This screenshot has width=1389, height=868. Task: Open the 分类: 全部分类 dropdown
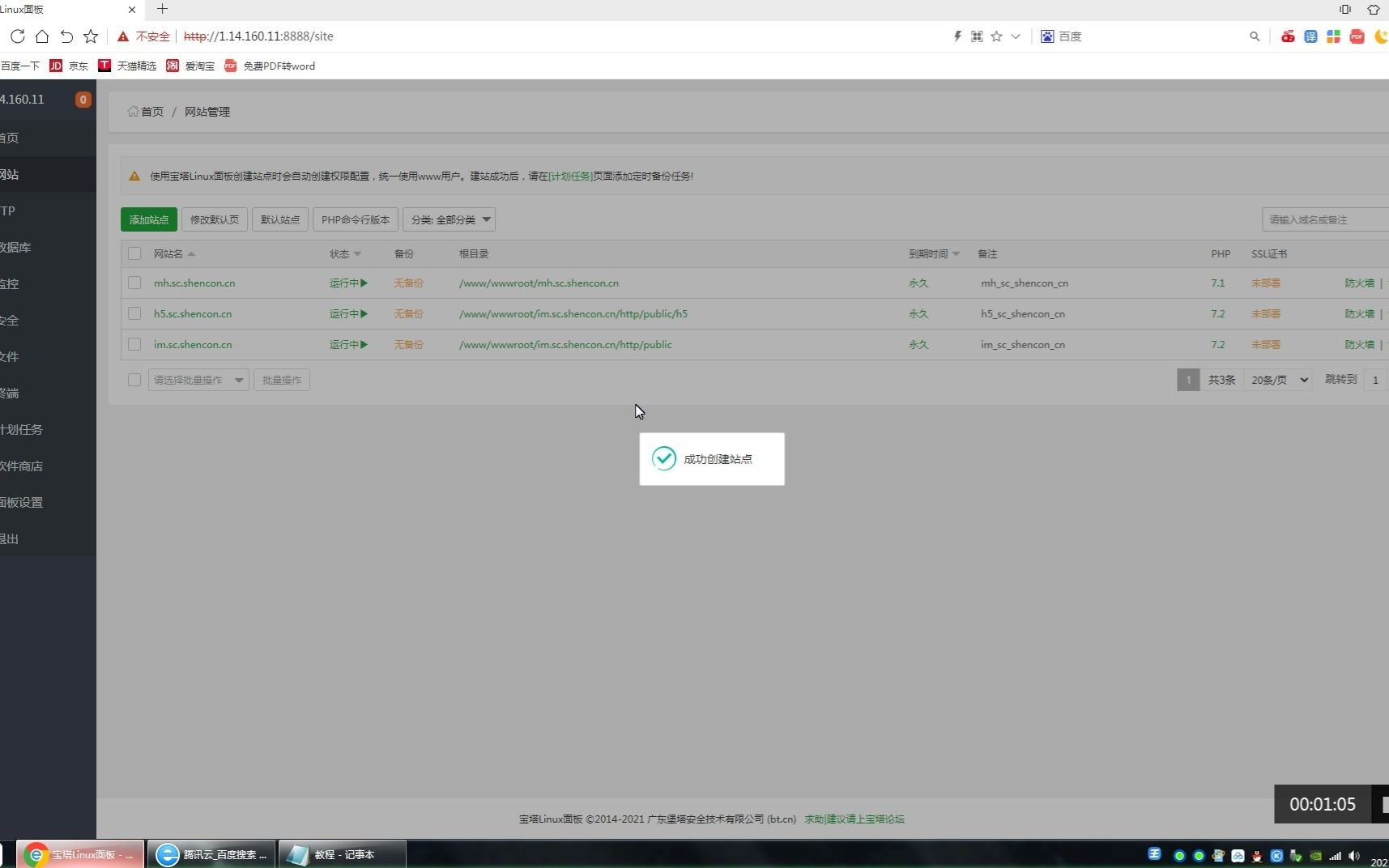pyautogui.click(x=450, y=219)
